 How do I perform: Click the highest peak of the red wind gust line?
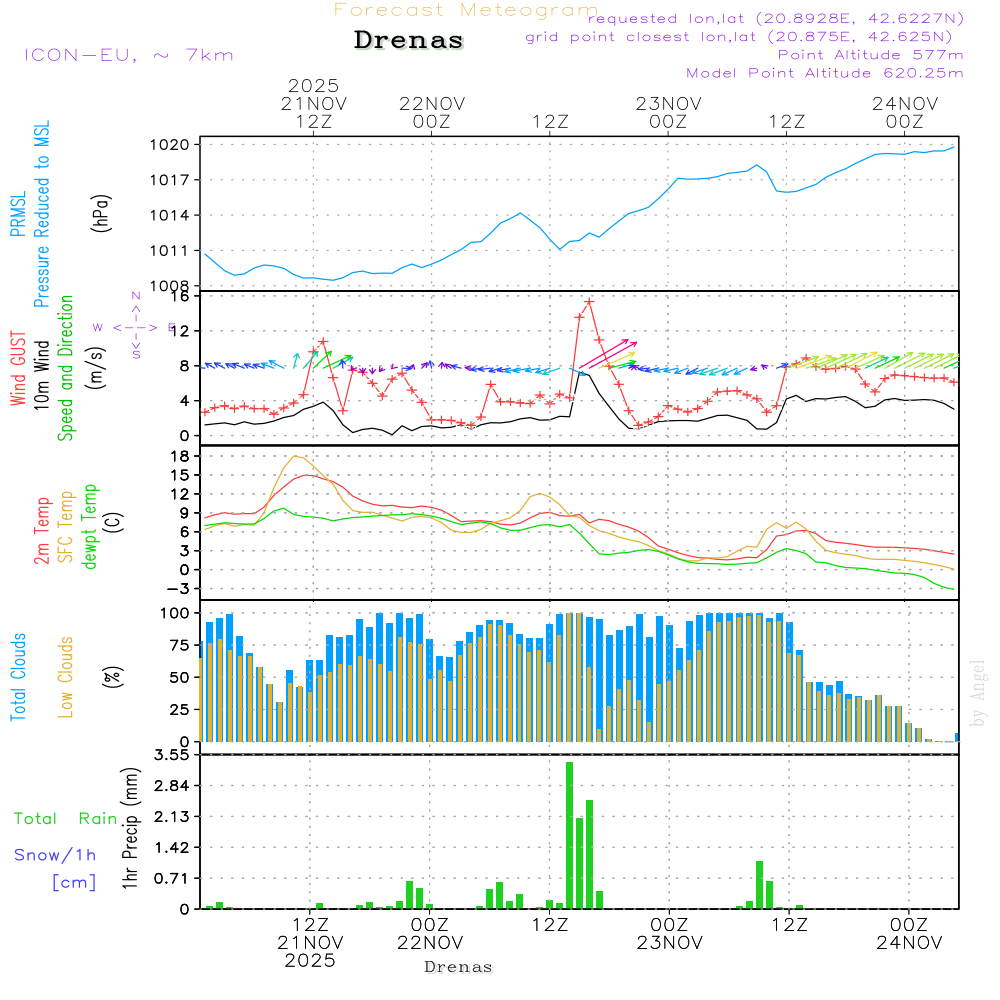pos(589,301)
